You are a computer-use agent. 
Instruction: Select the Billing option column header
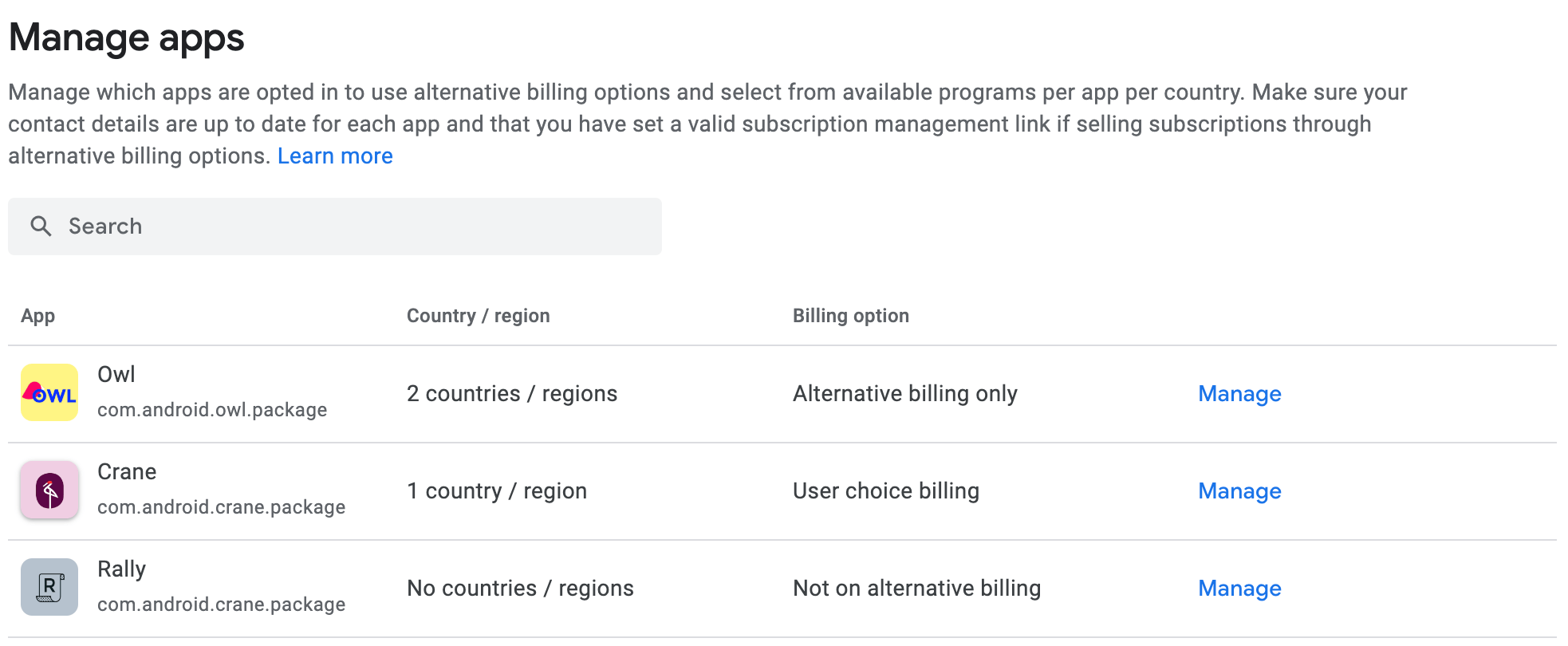coord(850,315)
